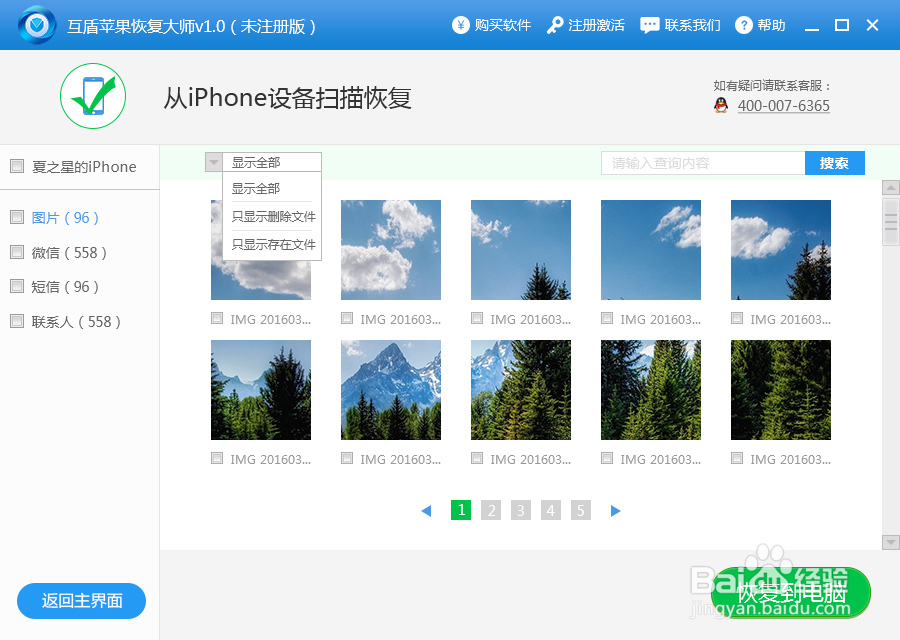Viewport: 900px width, 640px height.
Task: Click the 恢复到电脑 recovery button
Action: pos(790,592)
